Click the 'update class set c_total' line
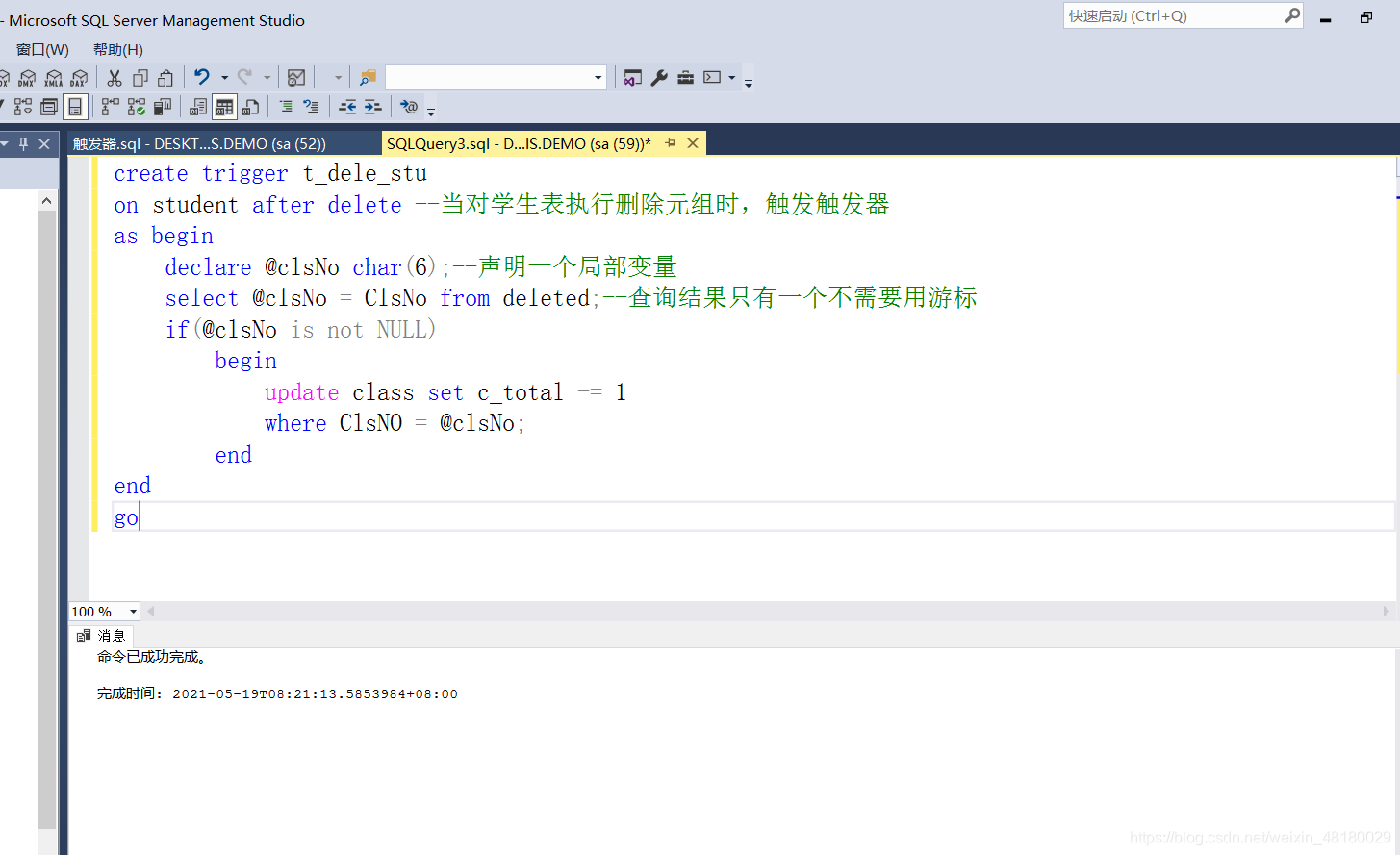 (x=445, y=392)
